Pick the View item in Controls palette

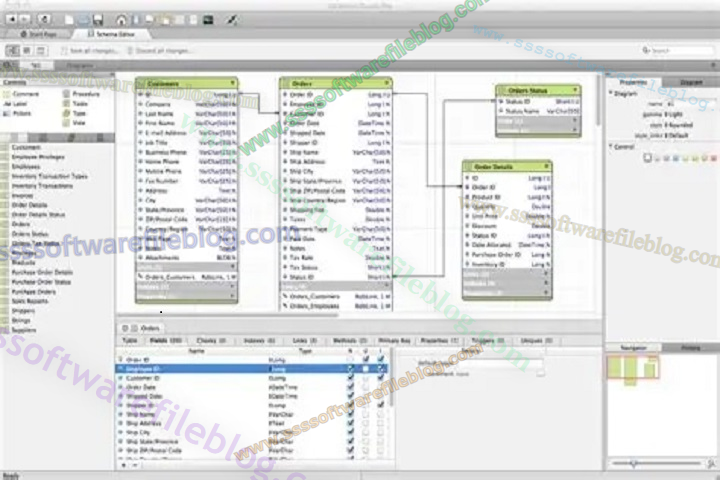pos(74,123)
